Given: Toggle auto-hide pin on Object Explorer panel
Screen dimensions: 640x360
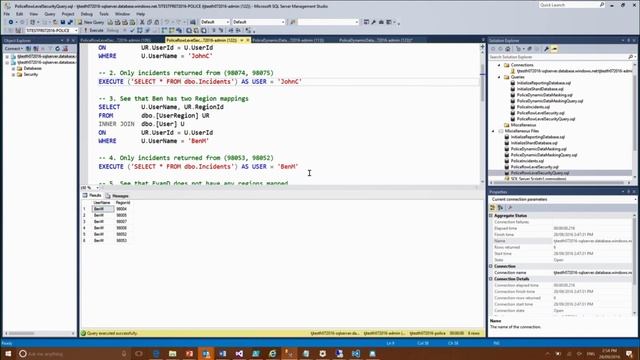Looking at the screenshot, I should 68,40.
